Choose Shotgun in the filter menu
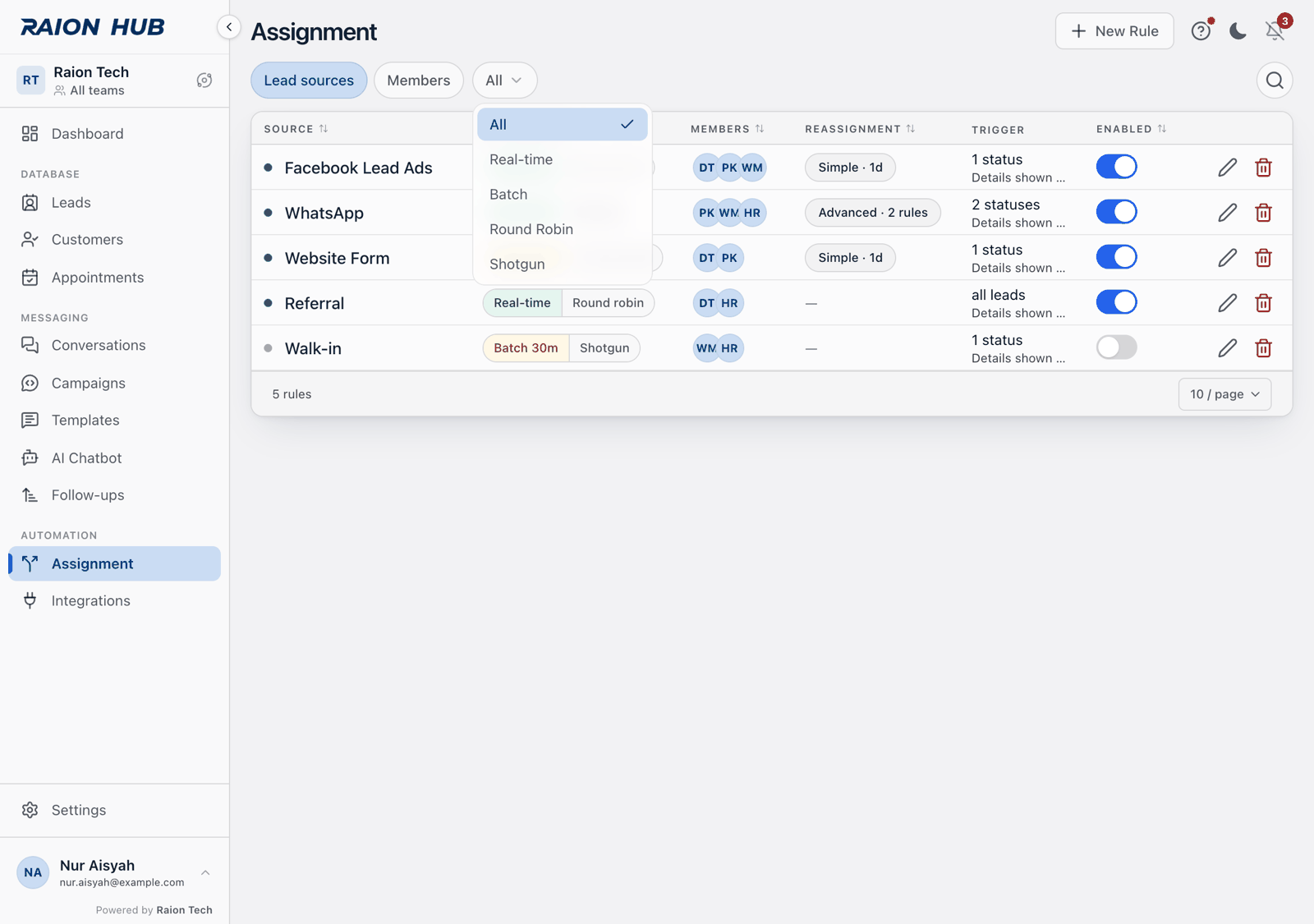Image resolution: width=1314 pixels, height=924 pixels. click(563, 264)
